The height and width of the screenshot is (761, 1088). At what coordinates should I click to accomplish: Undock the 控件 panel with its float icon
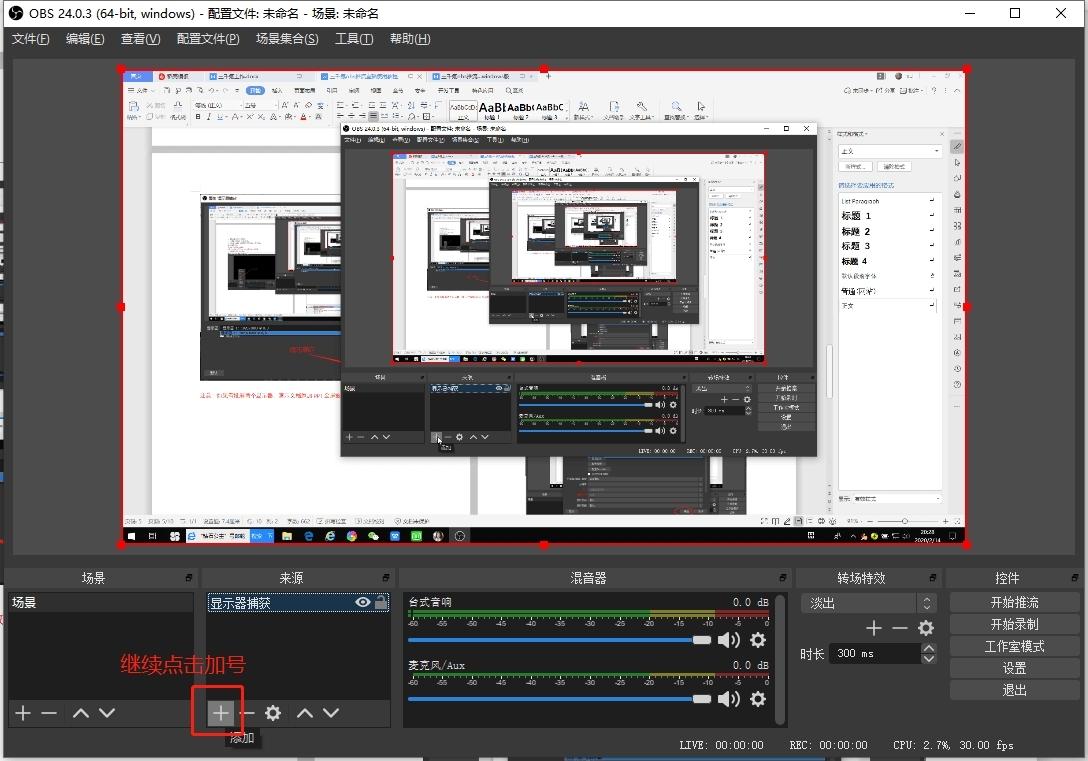(1075, 578)
